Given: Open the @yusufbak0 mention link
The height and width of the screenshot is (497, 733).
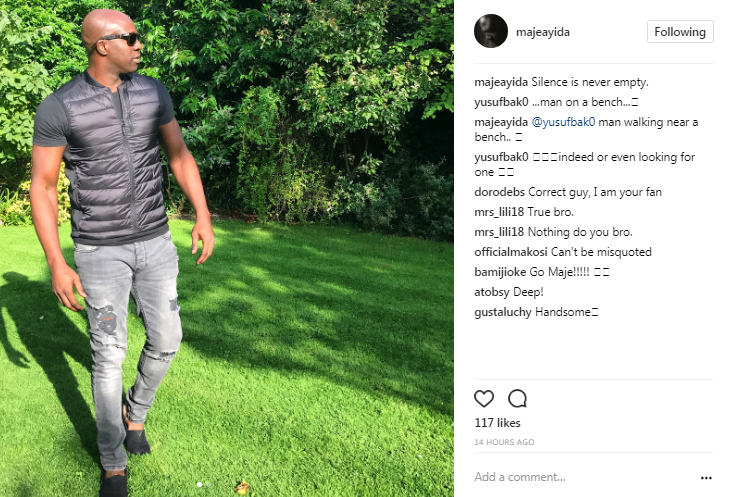Looking at the screenshot, I should pos(564,122).
